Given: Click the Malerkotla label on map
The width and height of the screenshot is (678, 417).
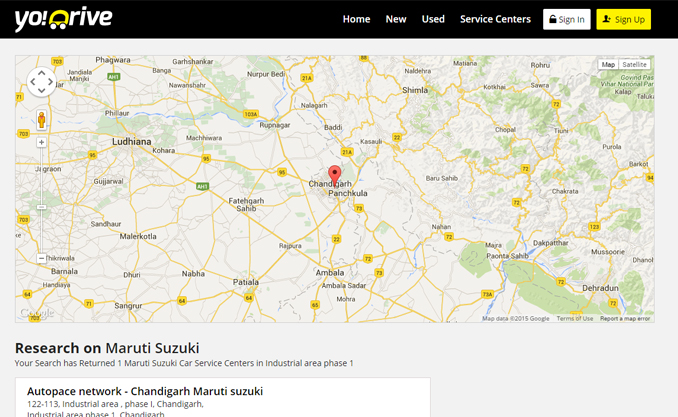Looking at the screenshot, I should pyautogui.click(x=138, y=236).
